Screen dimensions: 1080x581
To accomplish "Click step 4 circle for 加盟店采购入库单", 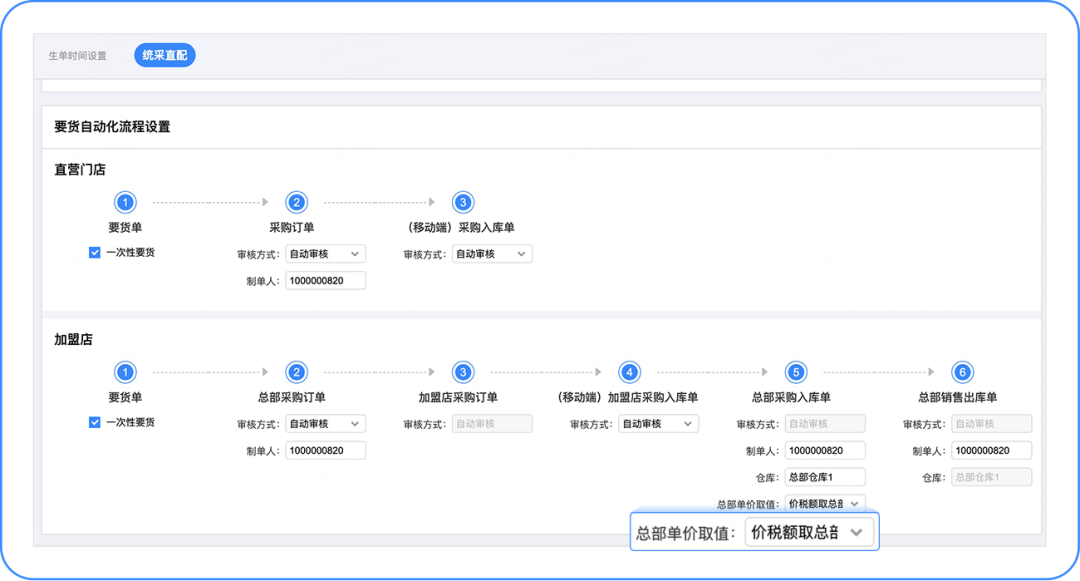I will (629, 372).
